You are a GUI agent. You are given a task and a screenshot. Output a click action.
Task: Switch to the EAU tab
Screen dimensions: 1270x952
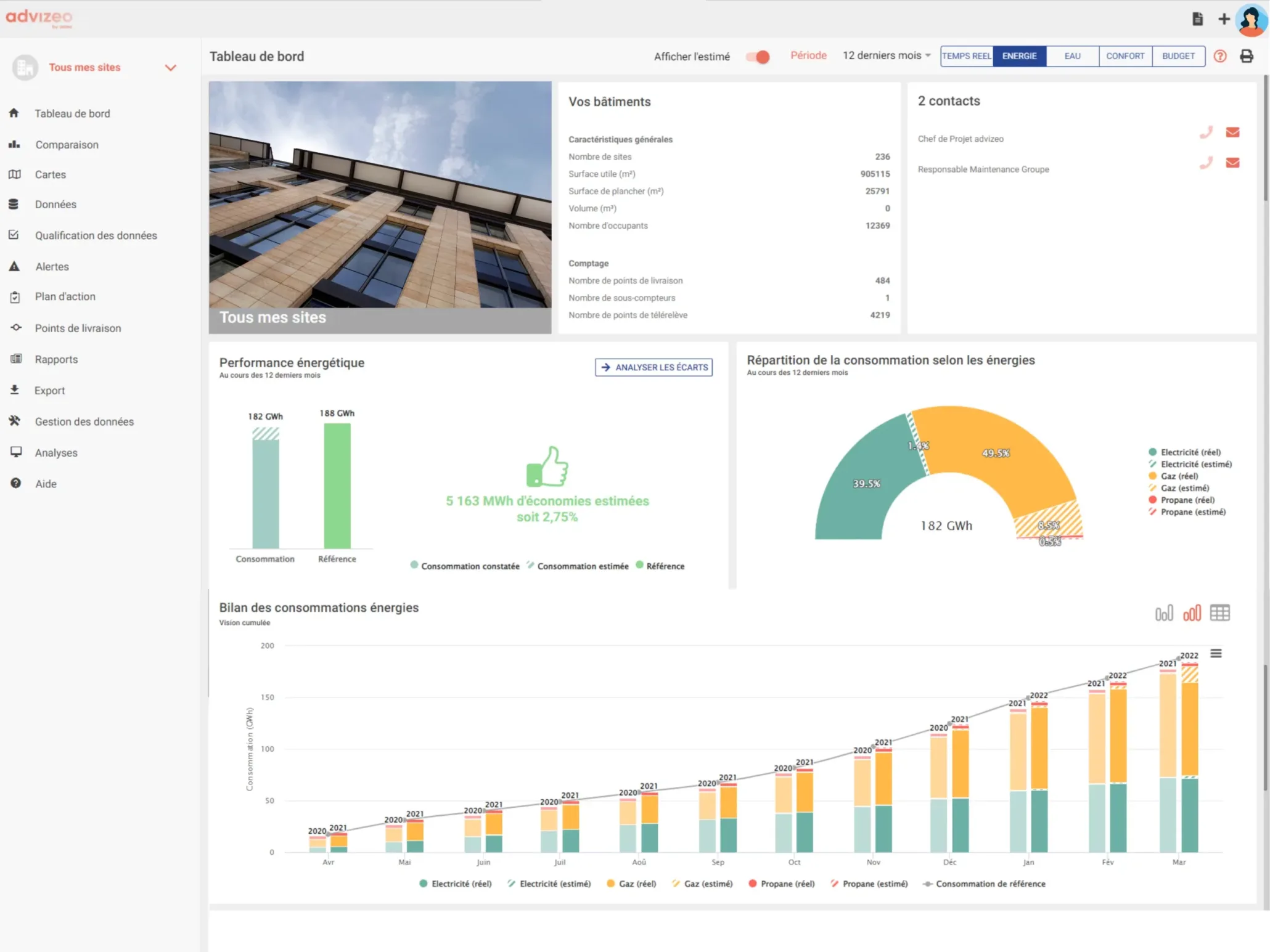[1072, 56]
